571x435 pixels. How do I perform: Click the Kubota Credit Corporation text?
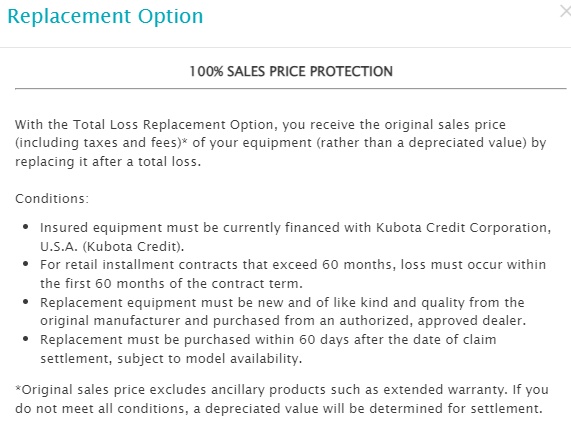click(461, 228)
